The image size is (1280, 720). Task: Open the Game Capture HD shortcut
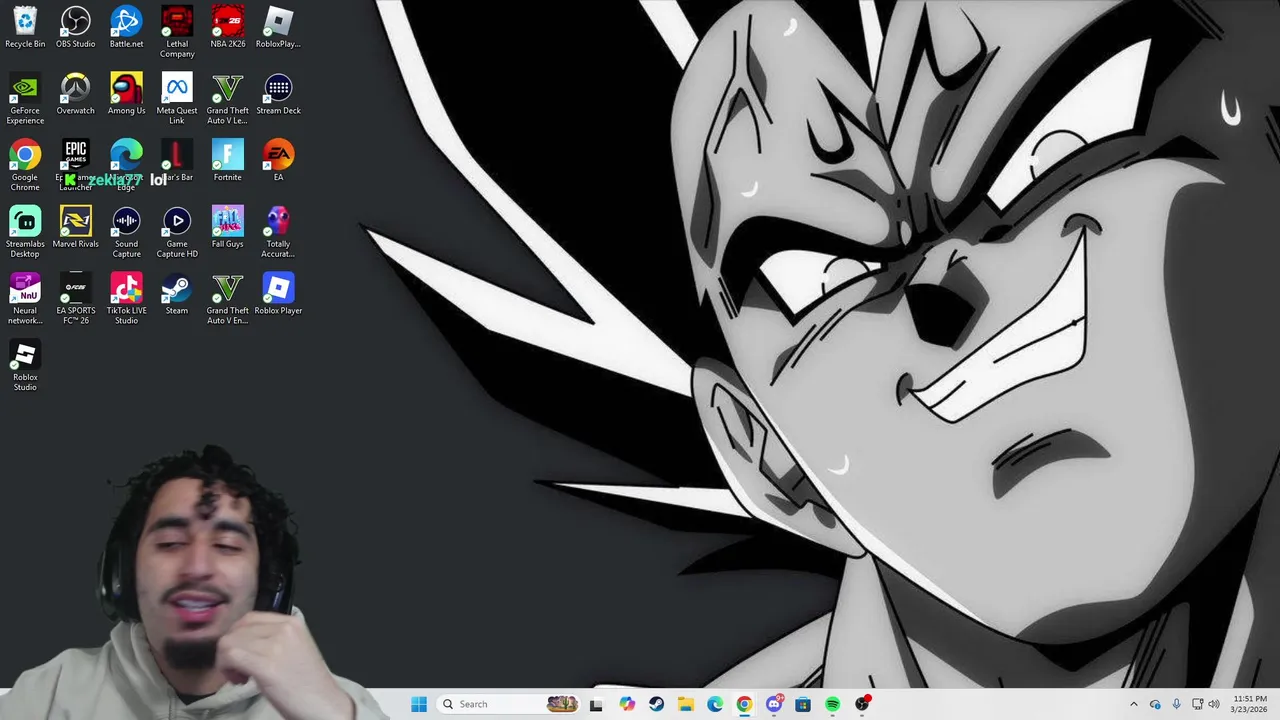click(177, 232)
